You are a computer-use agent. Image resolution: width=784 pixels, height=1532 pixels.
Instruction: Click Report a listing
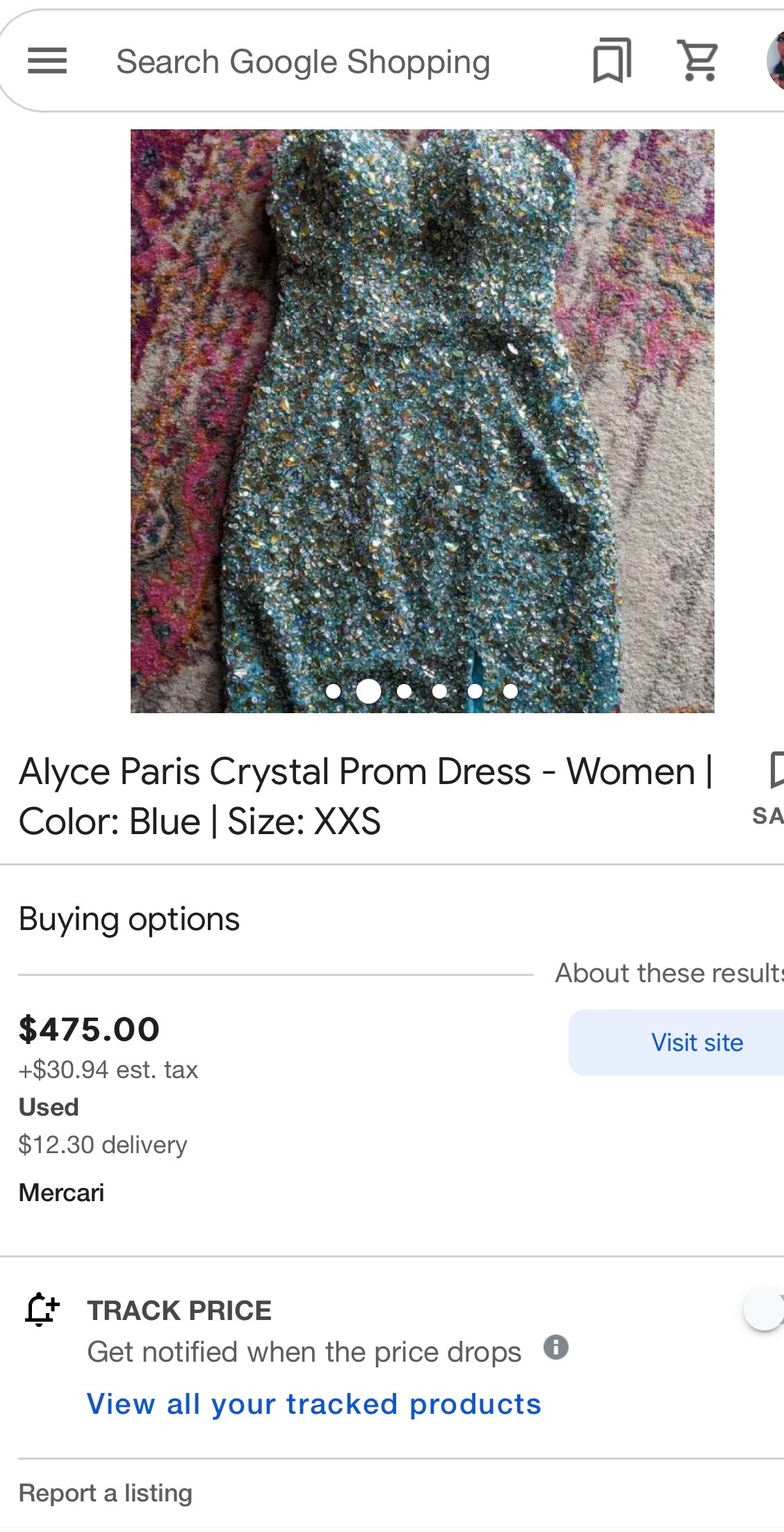coord(106,1492)
